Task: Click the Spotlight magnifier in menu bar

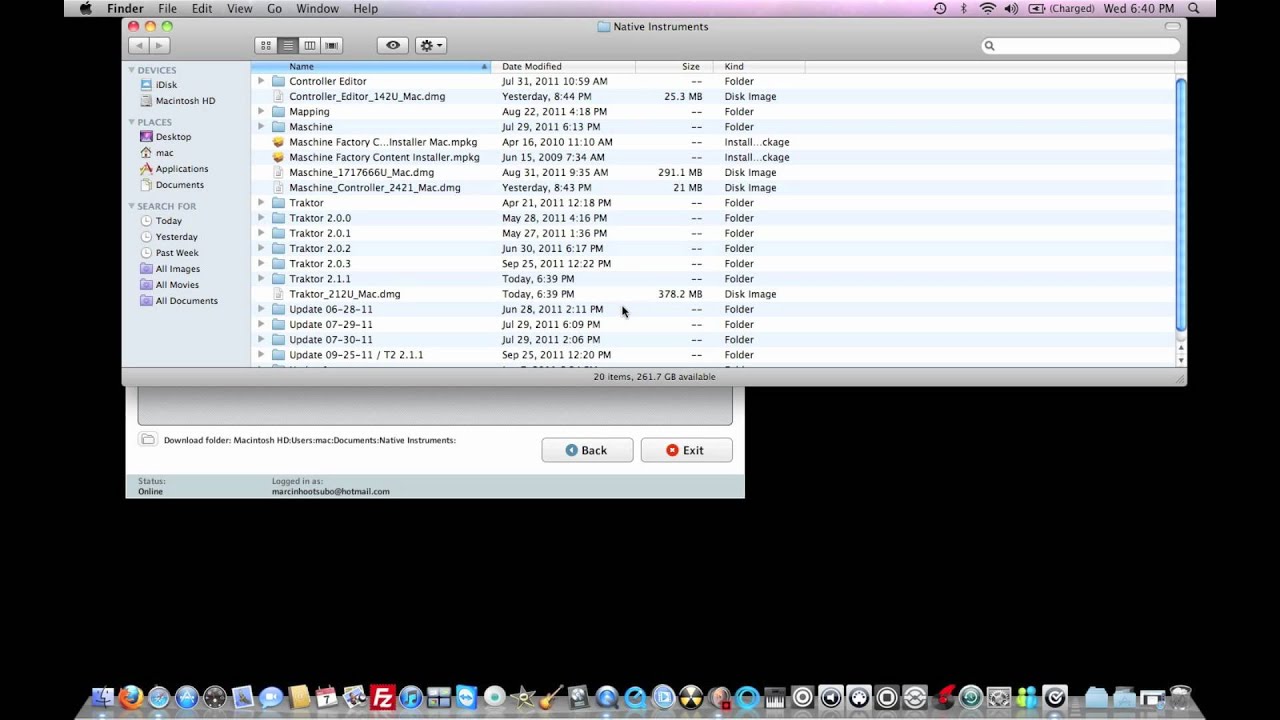Action: point(1193,8)
